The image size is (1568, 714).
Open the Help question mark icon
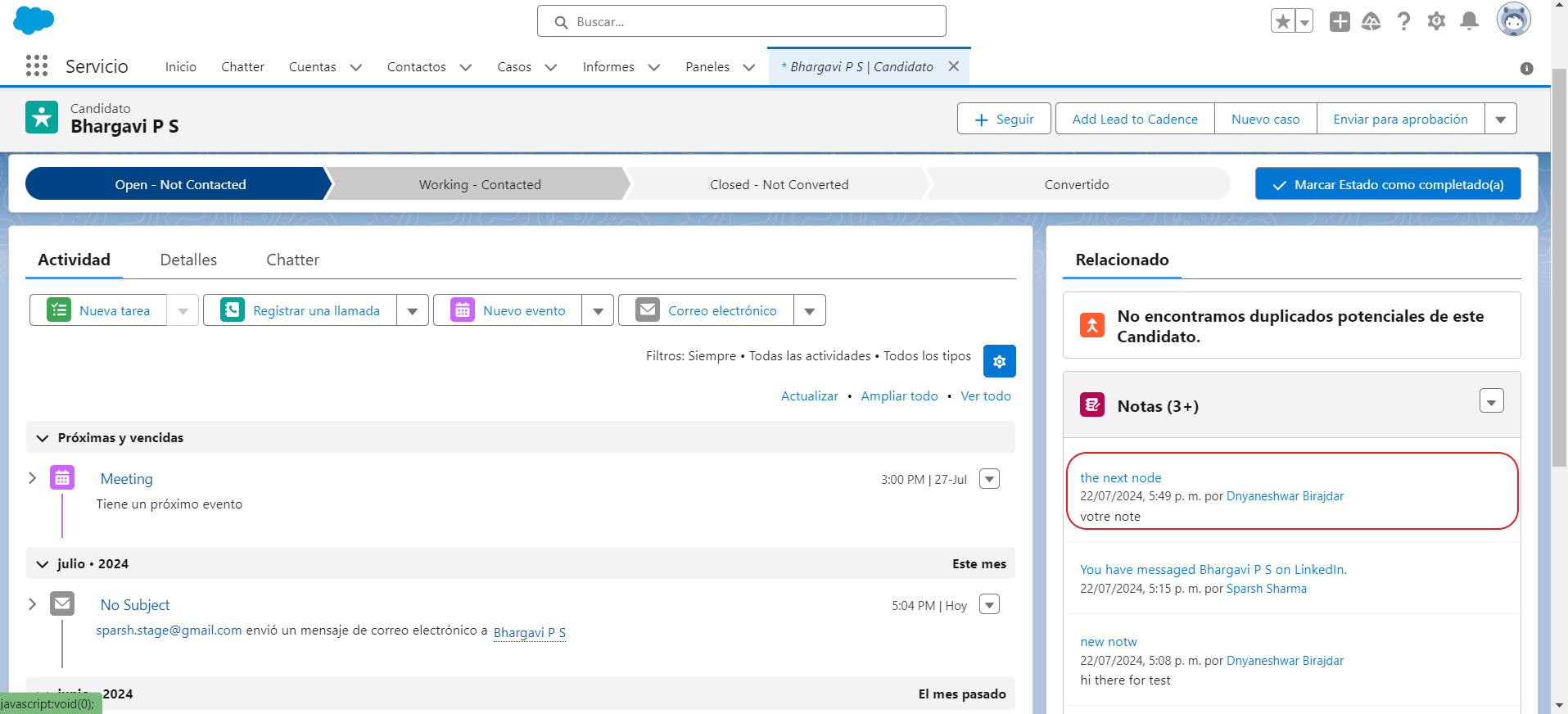[1403, 21]
